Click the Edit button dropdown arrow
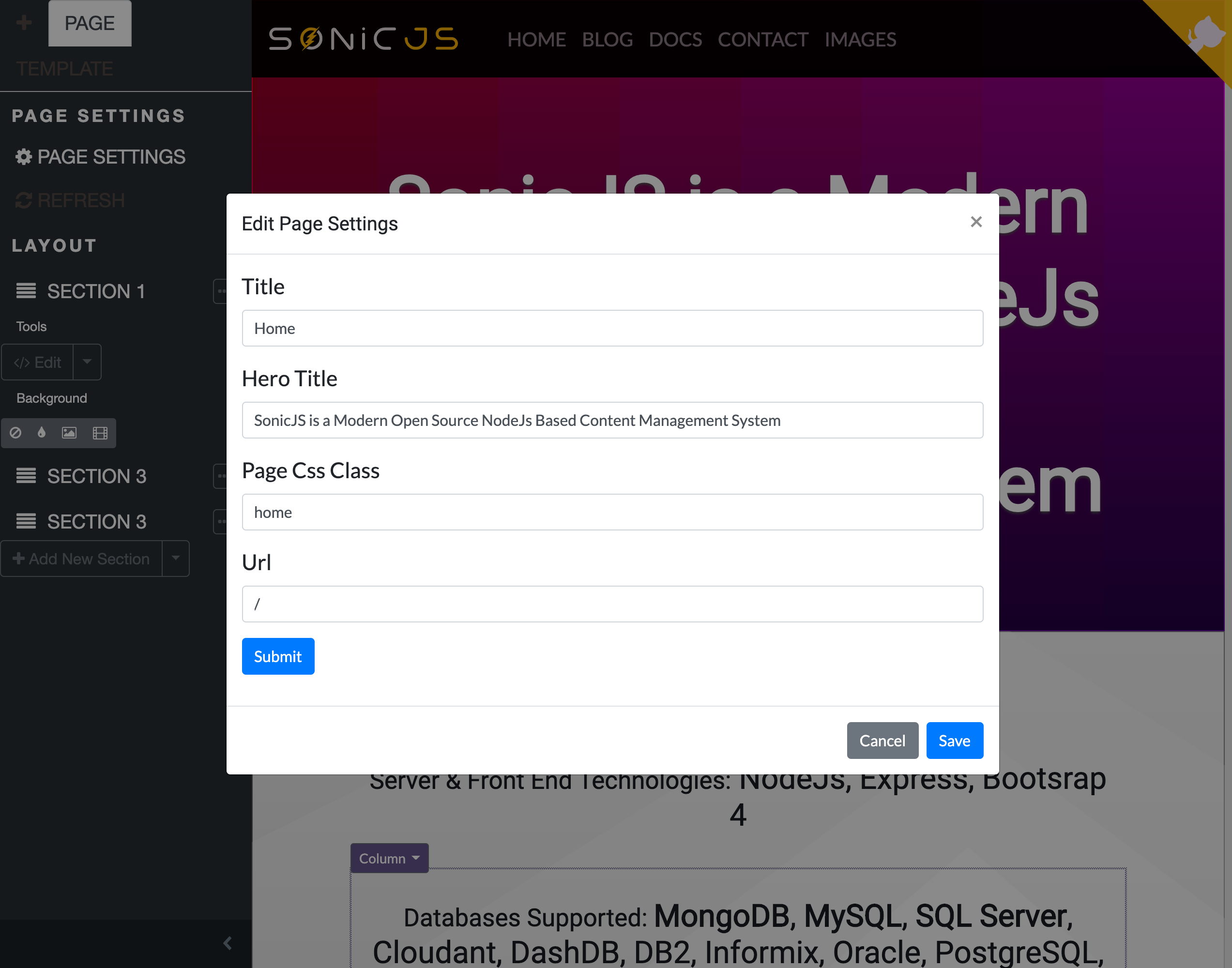 [87, 362]
